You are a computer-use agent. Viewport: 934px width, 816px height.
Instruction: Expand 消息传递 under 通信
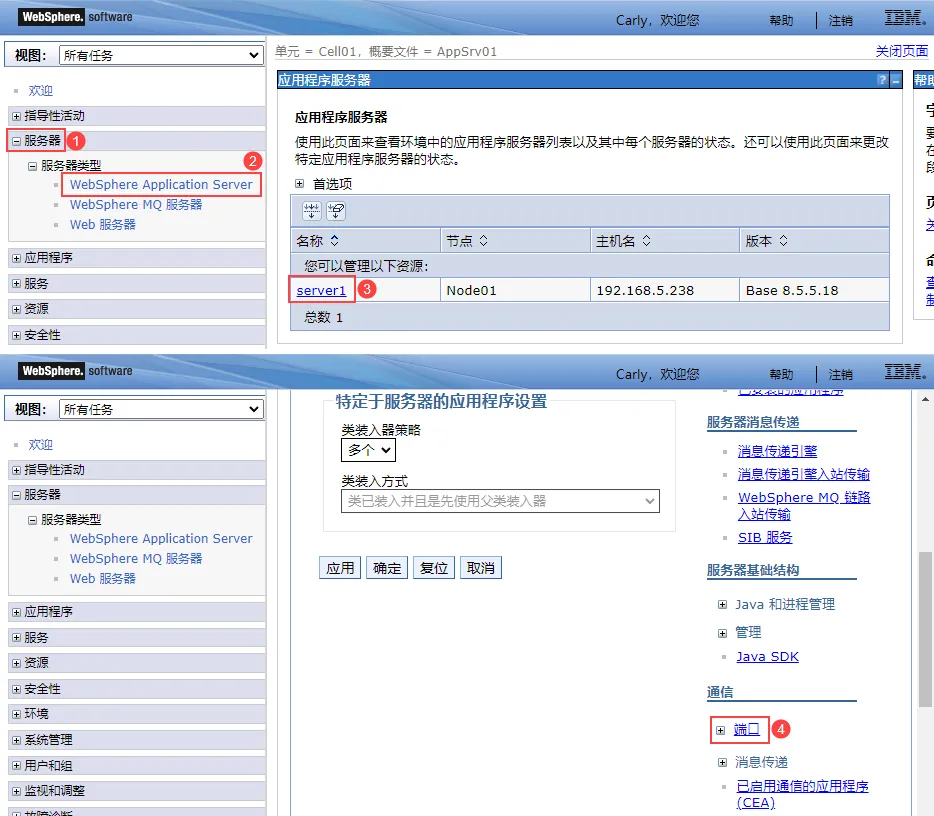(x=723, y=762)
